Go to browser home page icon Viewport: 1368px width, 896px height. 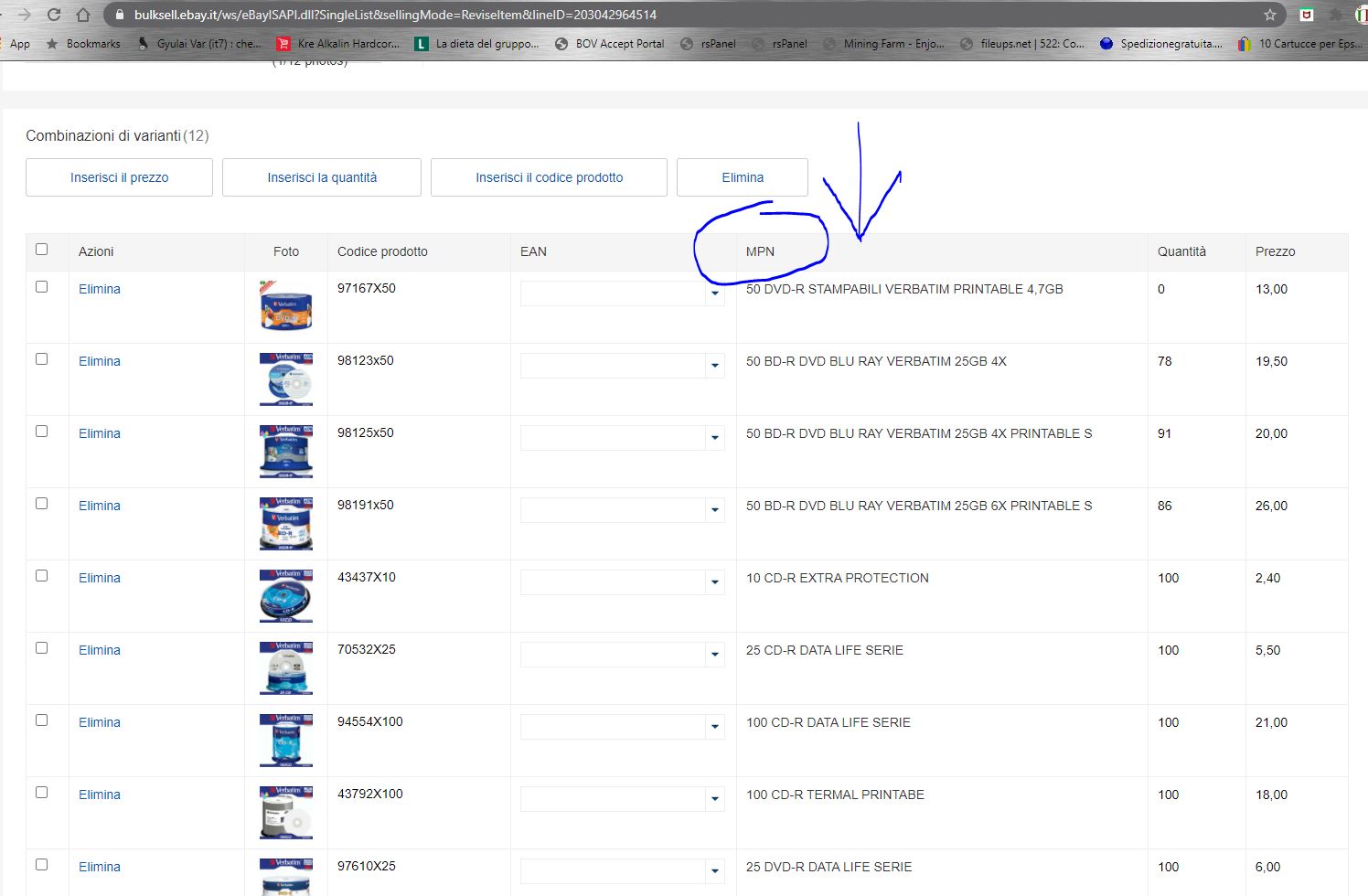coord(83,15)
